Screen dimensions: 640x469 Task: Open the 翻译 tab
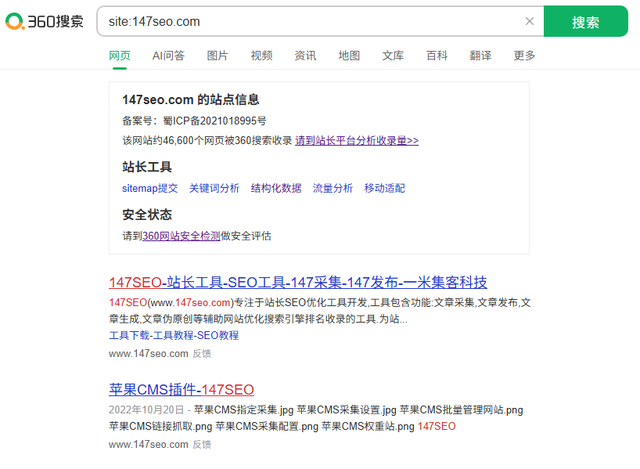(480, 55)
